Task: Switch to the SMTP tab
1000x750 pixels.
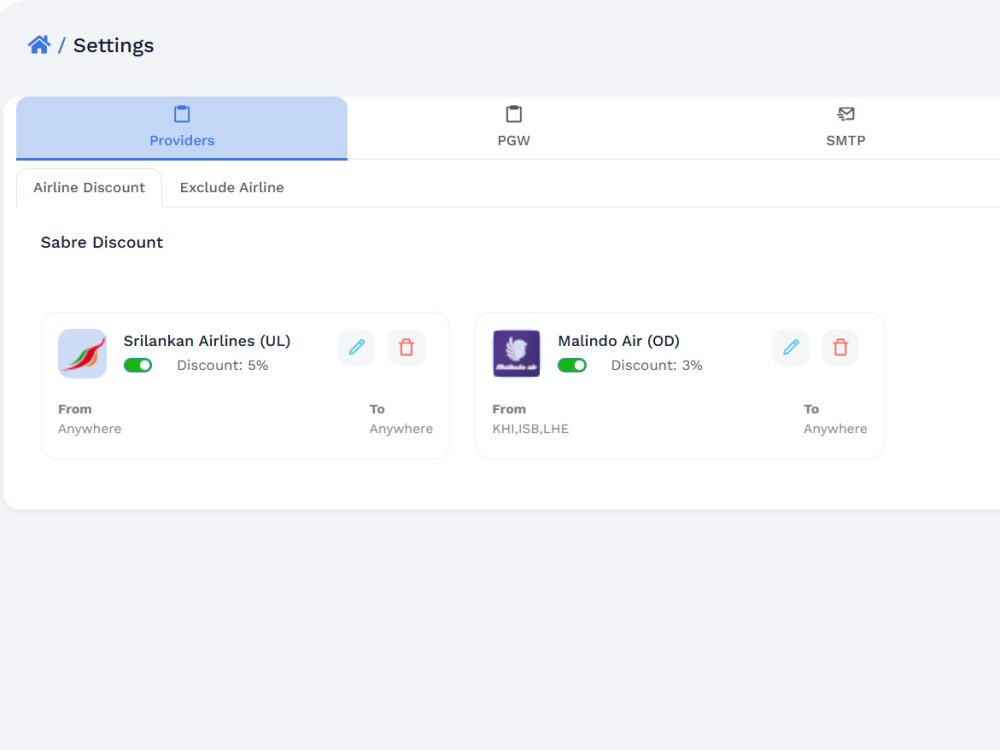Action: (846, 128)
